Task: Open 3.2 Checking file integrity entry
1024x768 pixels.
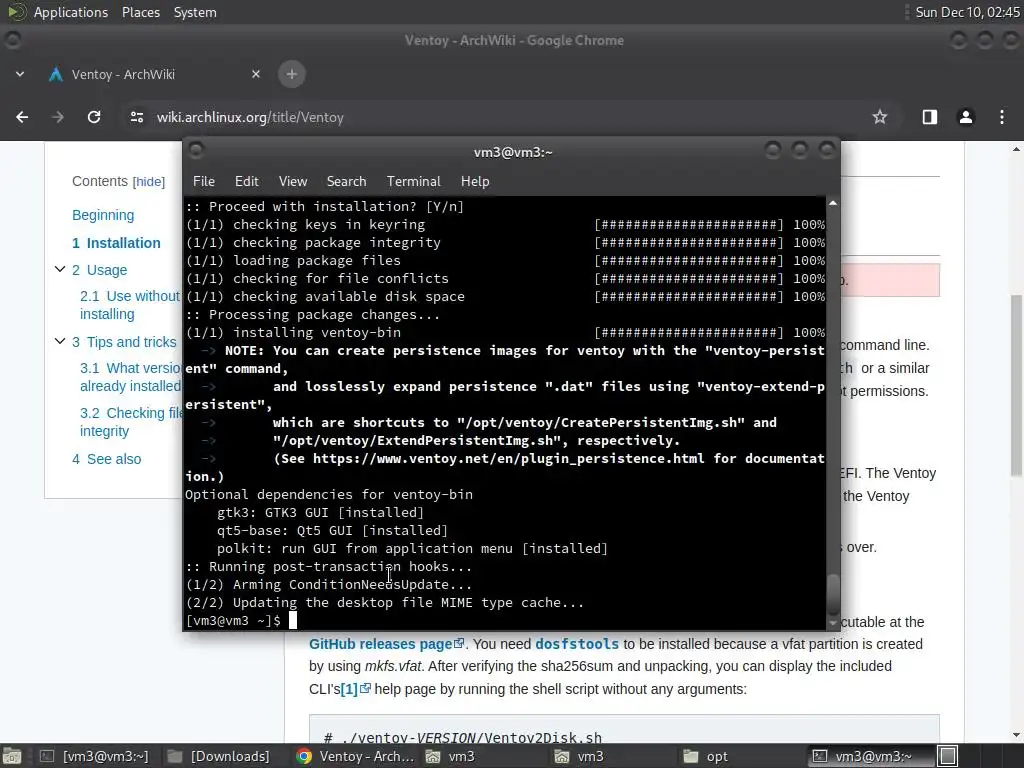Action: [131, 422]
